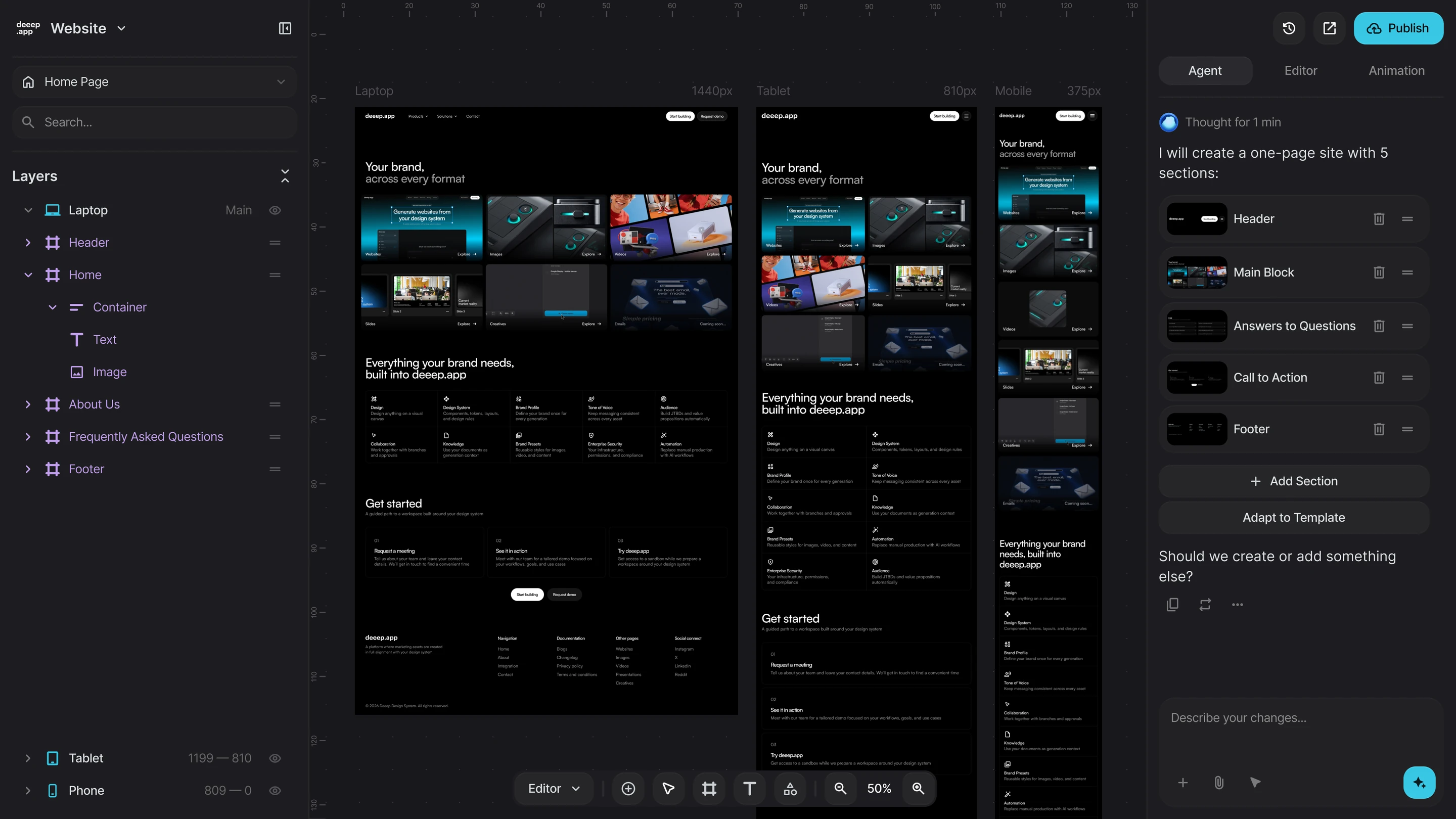
Task: Focus the Search layers field
Action: tap(154, 122)
